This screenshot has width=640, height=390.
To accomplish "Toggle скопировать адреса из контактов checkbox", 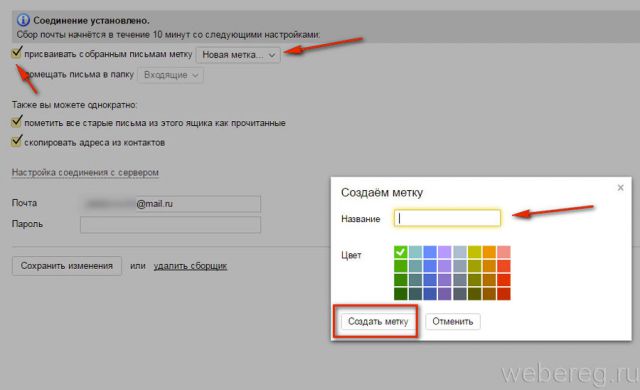I will tap(16, 141).
